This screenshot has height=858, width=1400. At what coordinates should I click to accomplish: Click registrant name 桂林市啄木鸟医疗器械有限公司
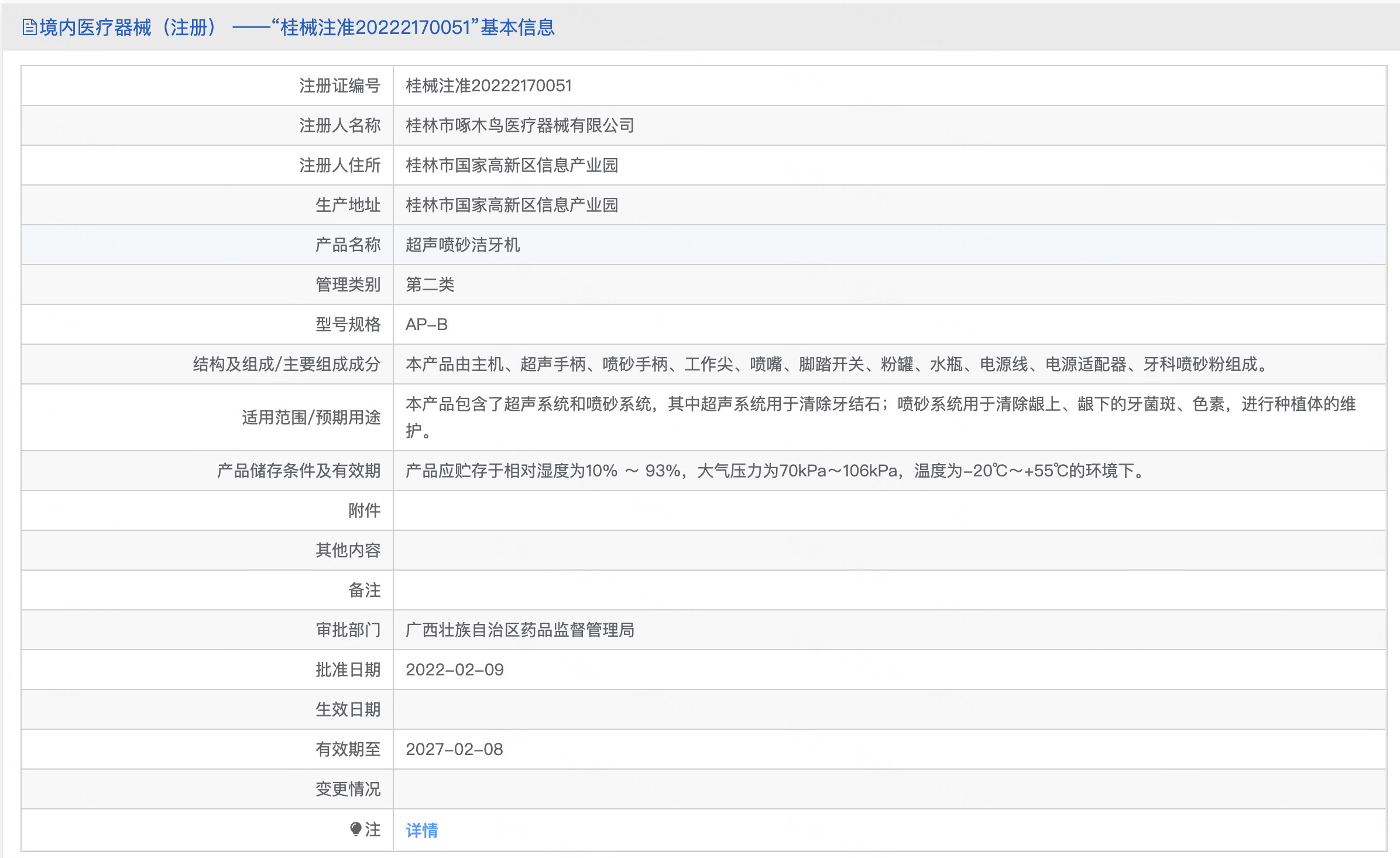520,126
